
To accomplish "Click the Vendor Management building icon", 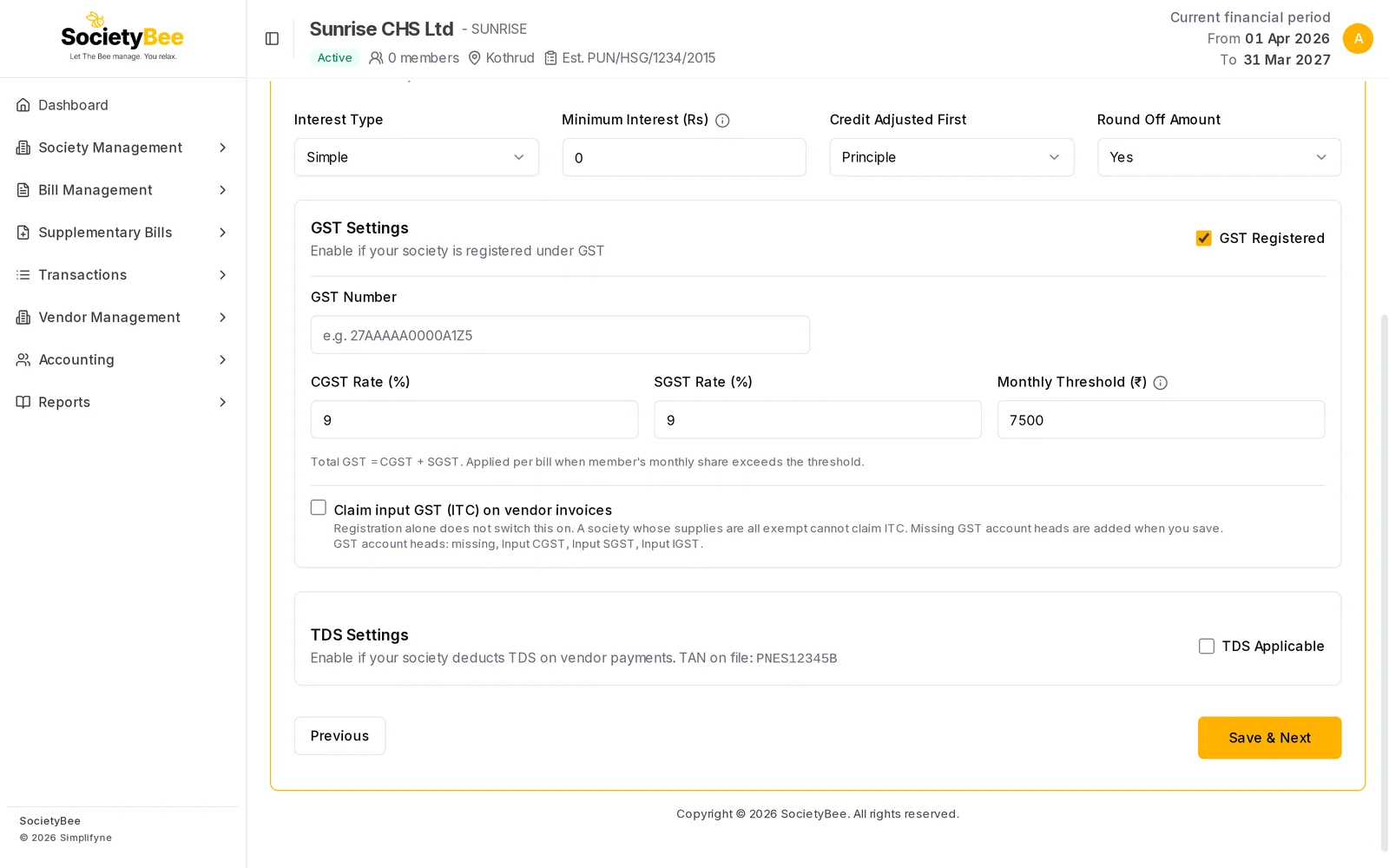I will [23, 318].
